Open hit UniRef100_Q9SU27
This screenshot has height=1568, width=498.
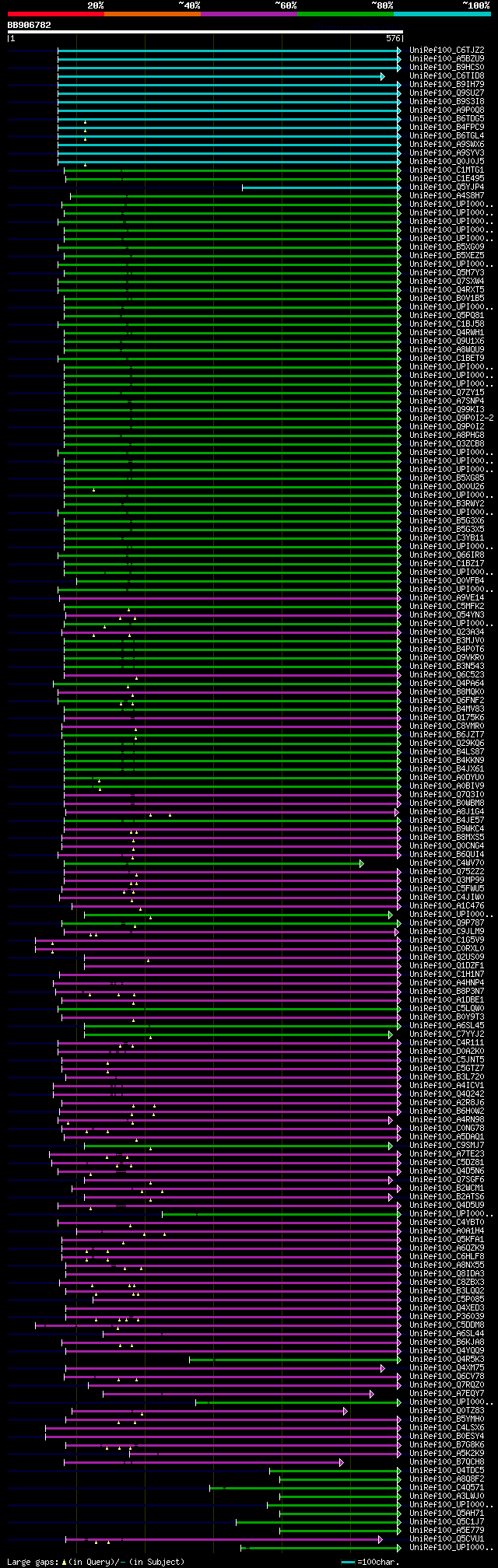447,93
